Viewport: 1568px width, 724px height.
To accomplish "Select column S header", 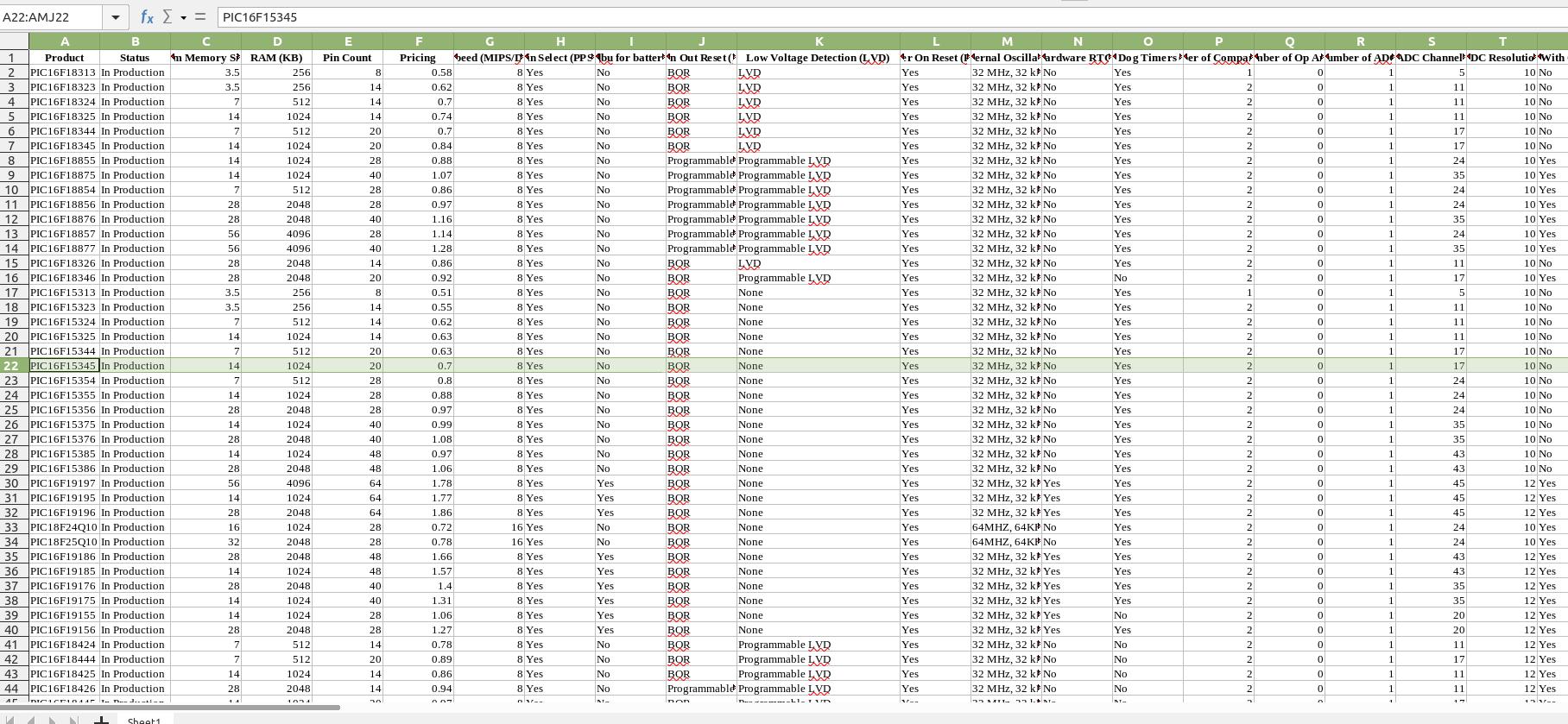I will click(1431, 41).
